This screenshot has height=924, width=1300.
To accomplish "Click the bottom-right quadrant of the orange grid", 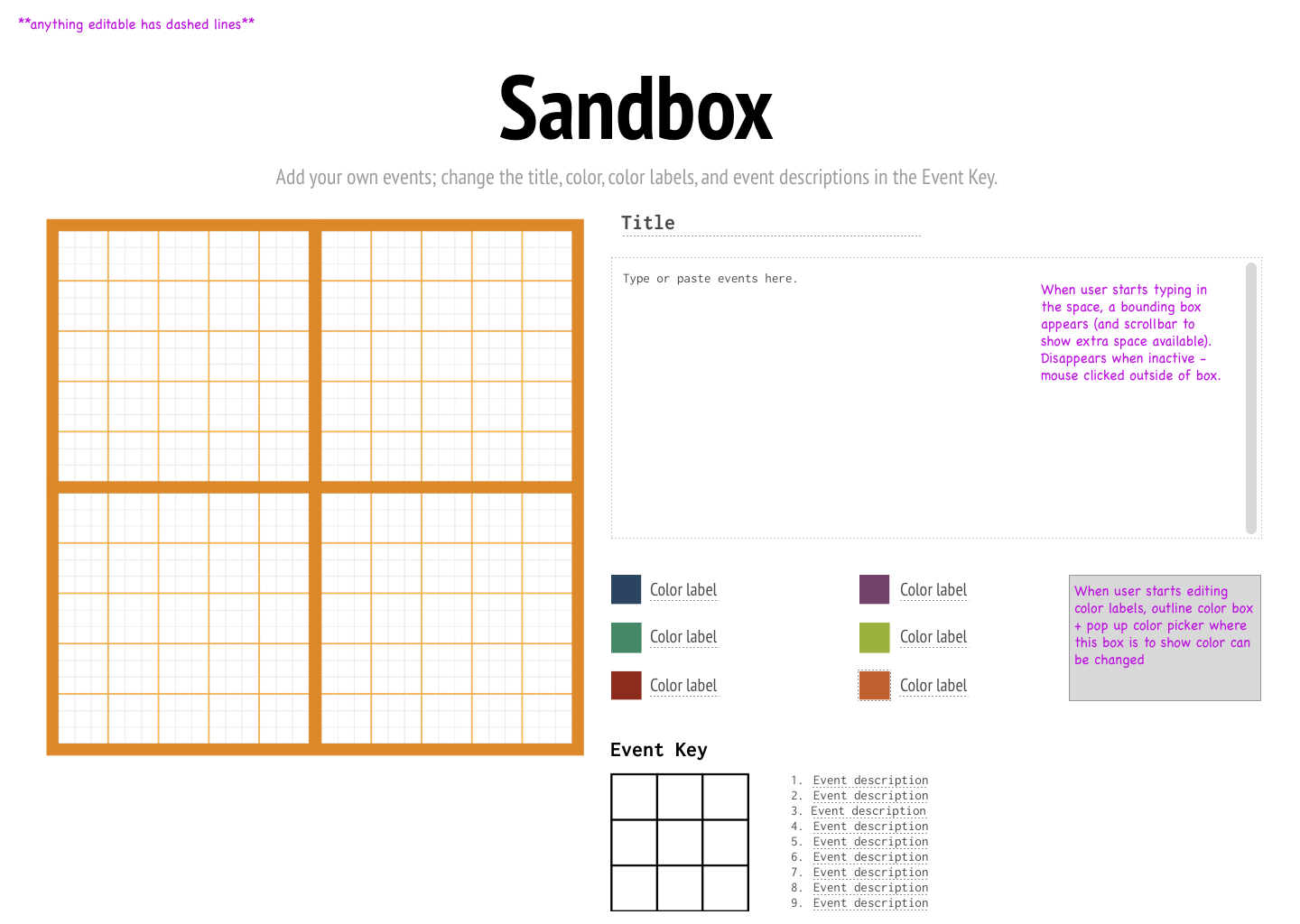I will coord(447,618).
